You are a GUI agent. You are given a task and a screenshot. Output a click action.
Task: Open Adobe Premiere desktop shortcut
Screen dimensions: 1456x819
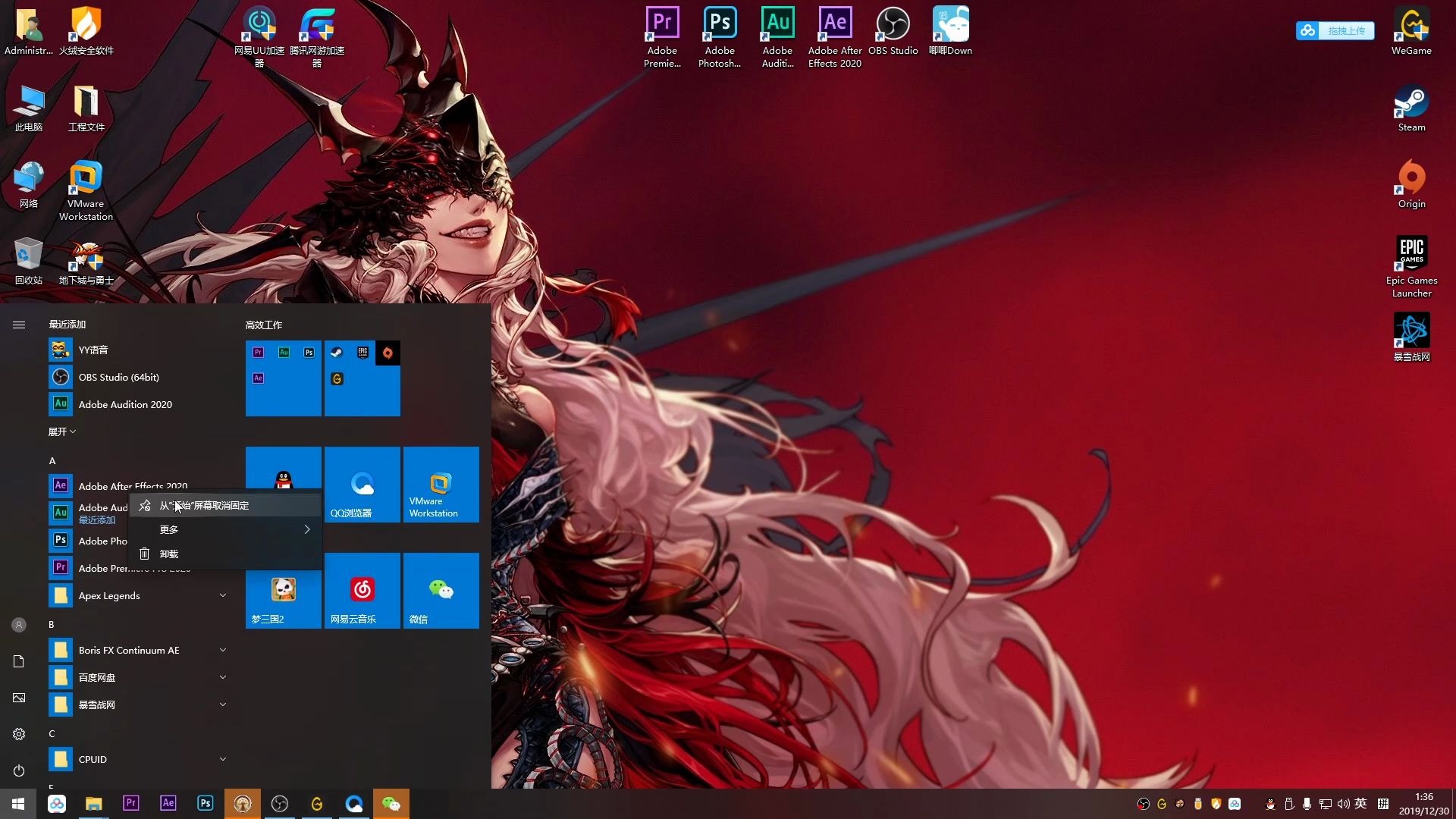pyautogui.click(x=662, y=37)
